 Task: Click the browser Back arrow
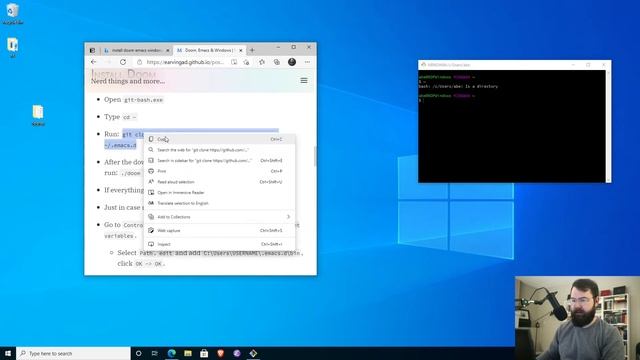(93, 62)
